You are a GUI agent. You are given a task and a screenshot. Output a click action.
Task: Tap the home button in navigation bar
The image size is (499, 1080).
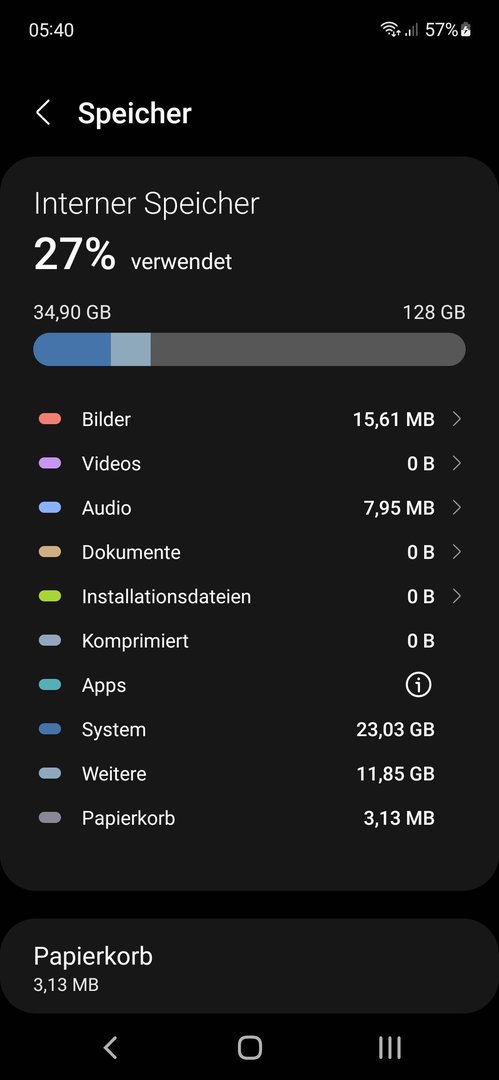click(250, 1047)
